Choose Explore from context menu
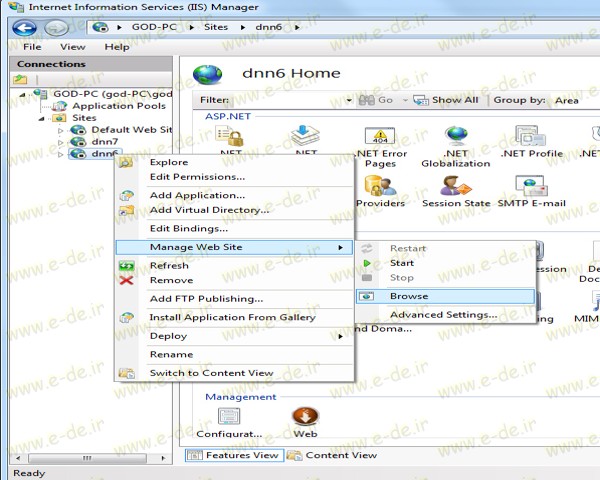The width and height of the screenshot is (600, 480). point(234,162)
